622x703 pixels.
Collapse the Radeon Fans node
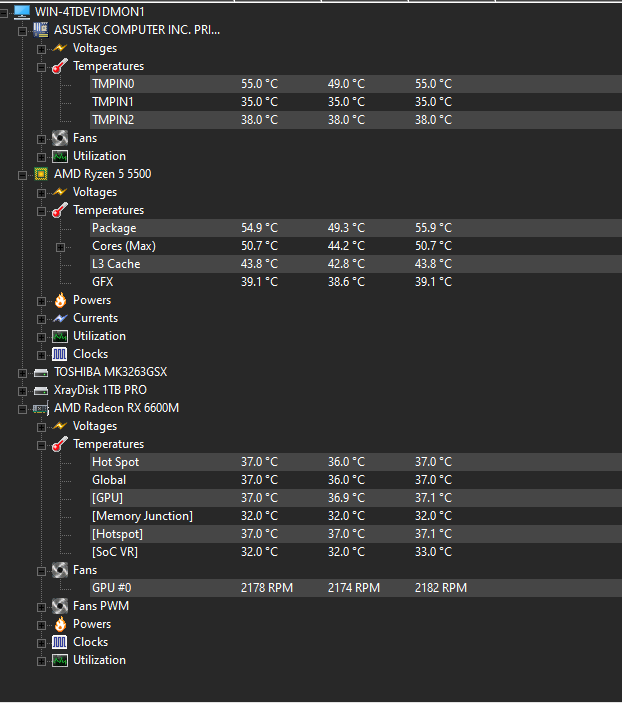pos(41,572)
